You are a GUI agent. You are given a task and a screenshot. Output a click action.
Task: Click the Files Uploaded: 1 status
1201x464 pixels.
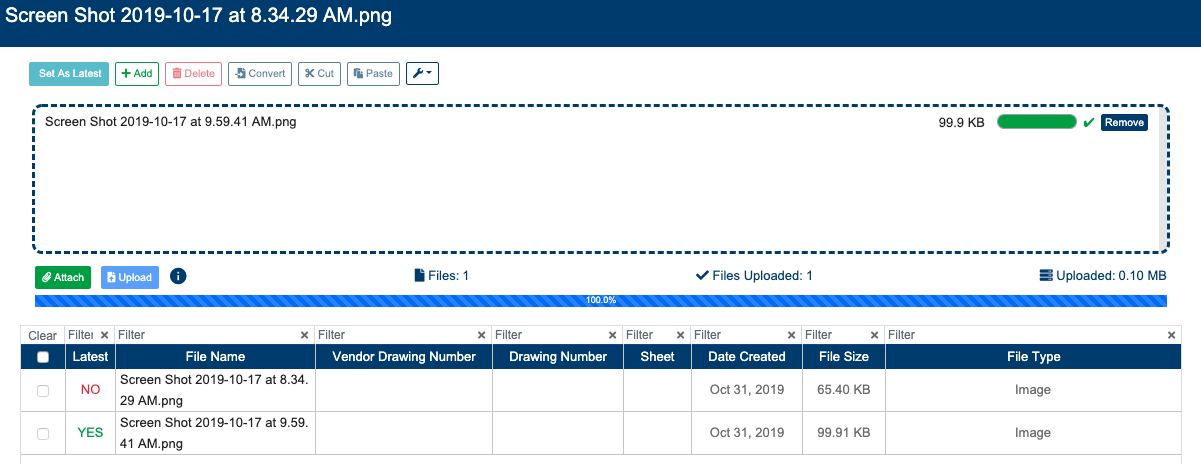(754, 276)
